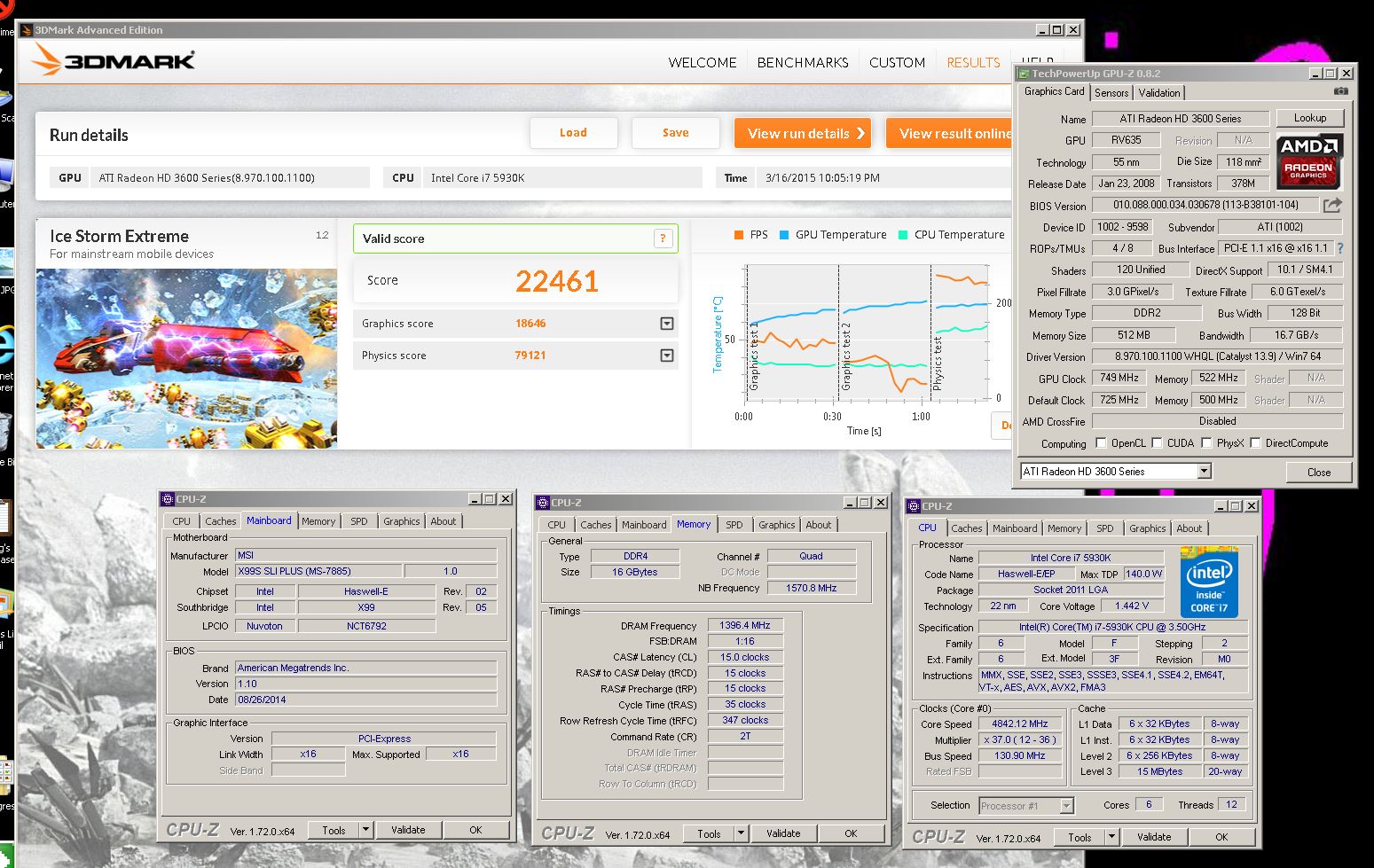Click the orange FPS legend square
Image resolution: width=1374 pixels, height=868 pixels.
(738, 235)
